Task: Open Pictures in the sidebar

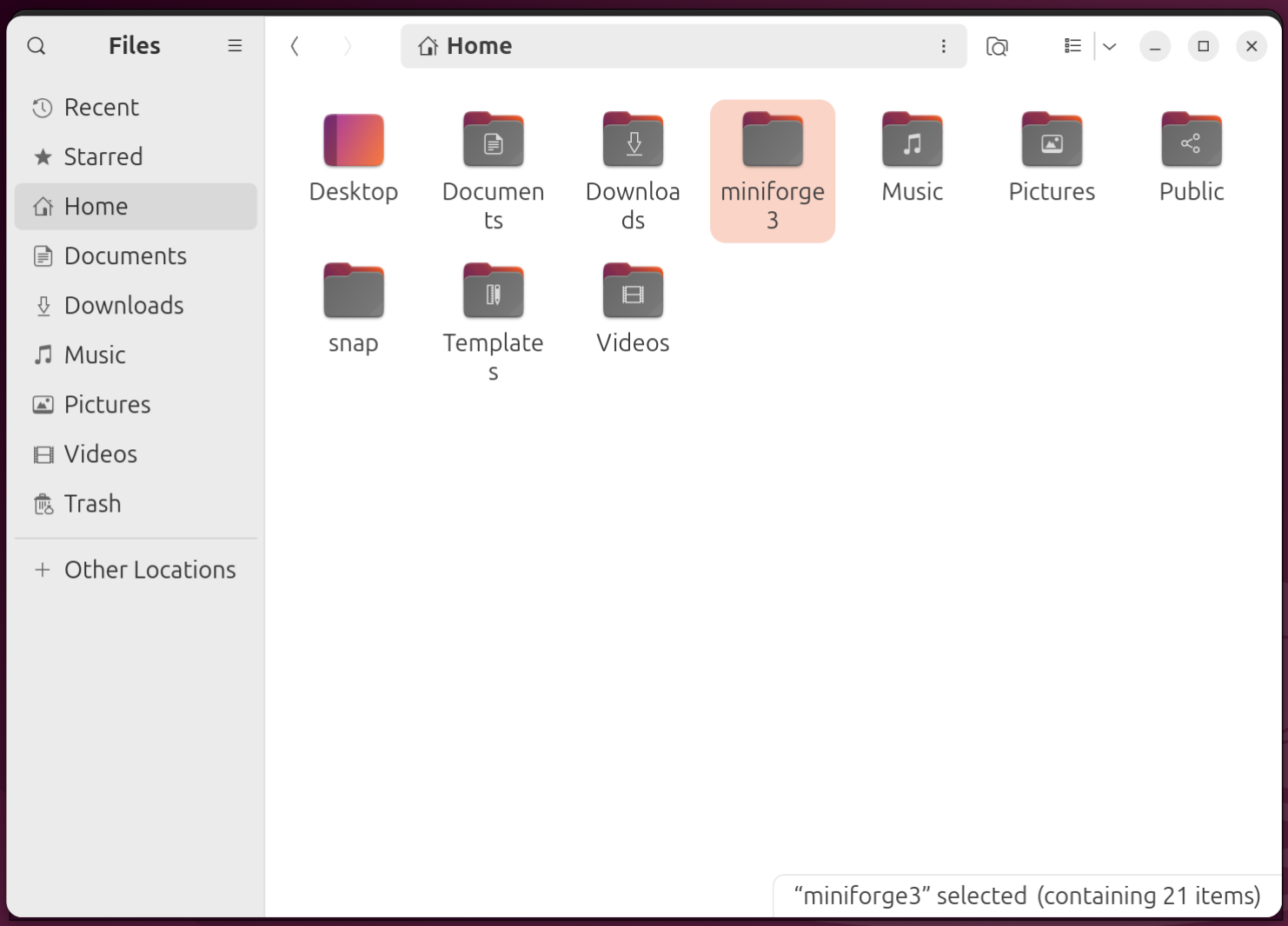Action: [x=136, y=405]
